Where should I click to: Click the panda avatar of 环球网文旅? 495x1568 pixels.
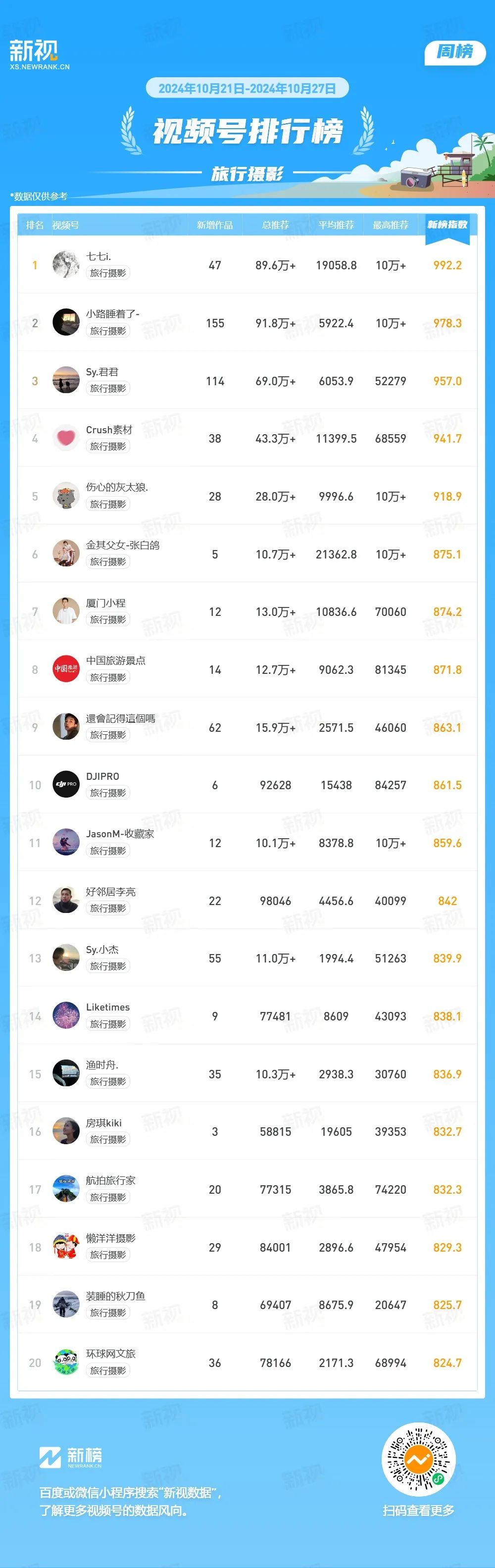66,1362
